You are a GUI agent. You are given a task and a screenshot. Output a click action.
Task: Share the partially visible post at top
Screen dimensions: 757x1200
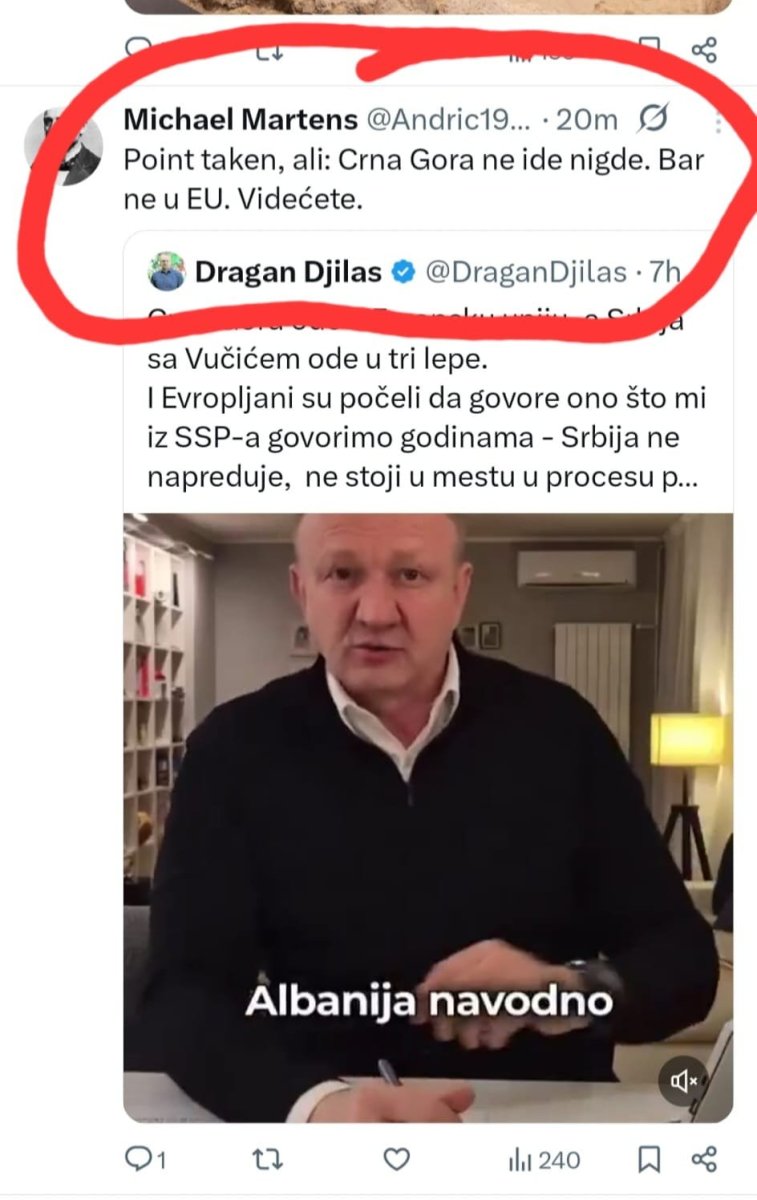tap(705, 50)
